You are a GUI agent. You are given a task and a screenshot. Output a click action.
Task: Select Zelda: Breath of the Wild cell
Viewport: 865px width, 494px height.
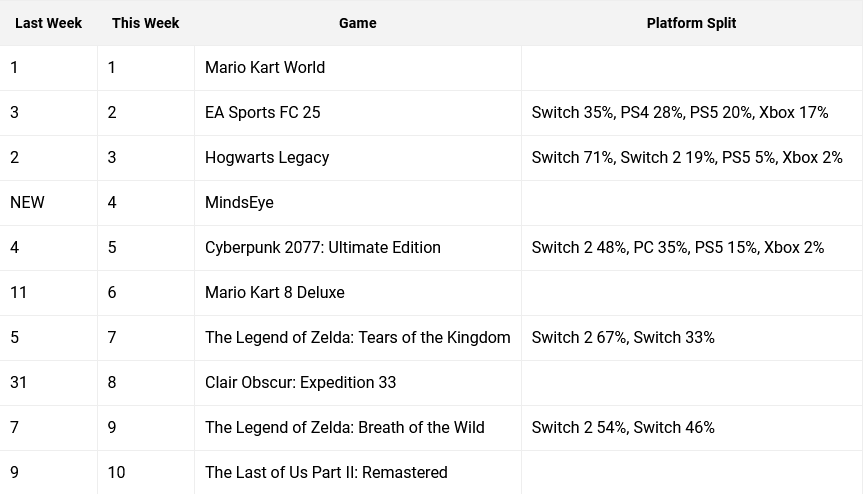coord(357,428)
